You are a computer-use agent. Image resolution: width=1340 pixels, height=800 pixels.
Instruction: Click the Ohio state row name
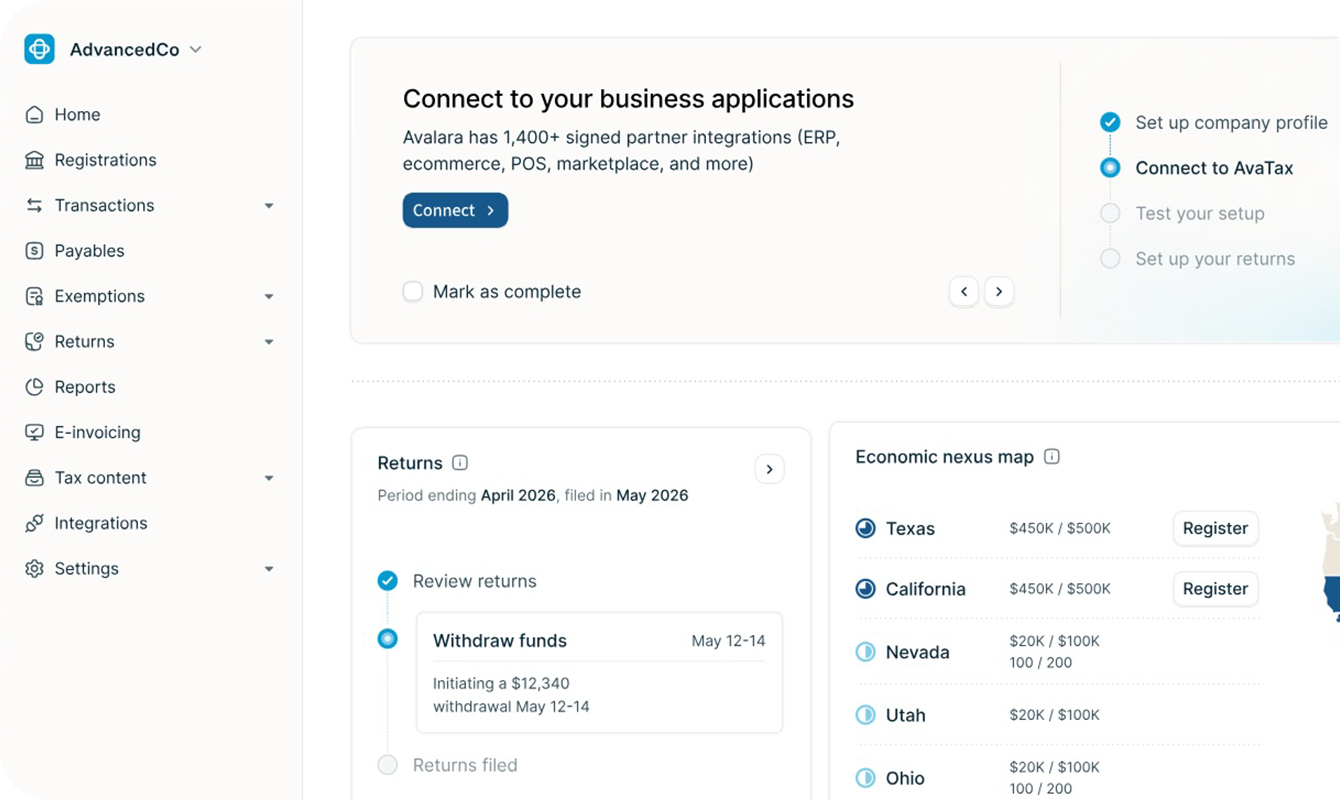tap(905, 778)
